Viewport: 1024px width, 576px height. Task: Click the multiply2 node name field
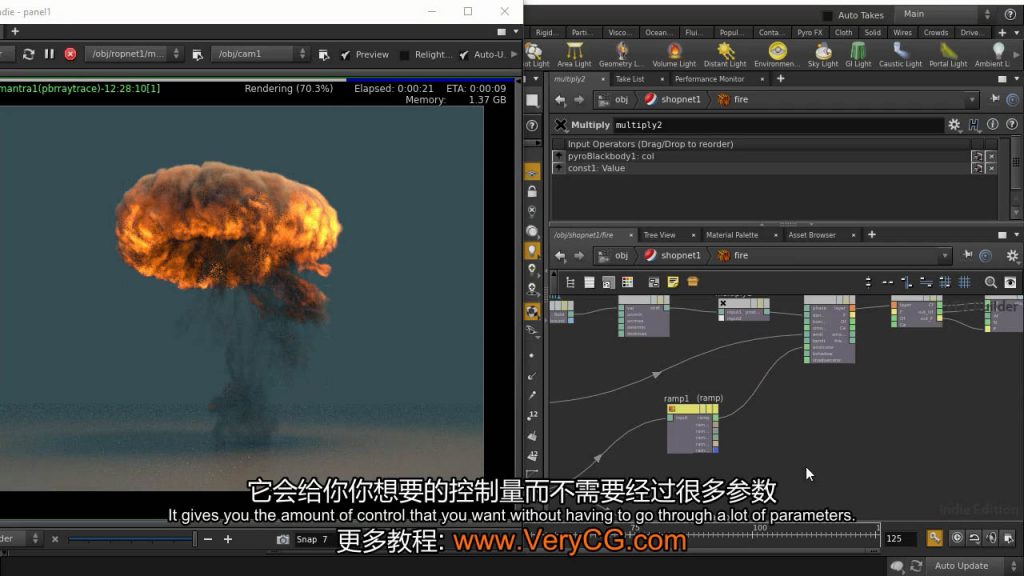click(x=777, y=125)
